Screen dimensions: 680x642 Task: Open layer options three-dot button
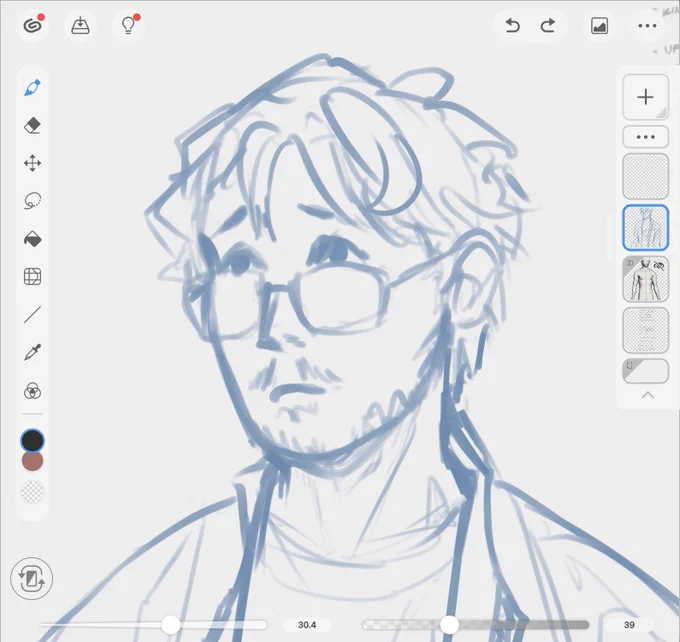point(646,137)
